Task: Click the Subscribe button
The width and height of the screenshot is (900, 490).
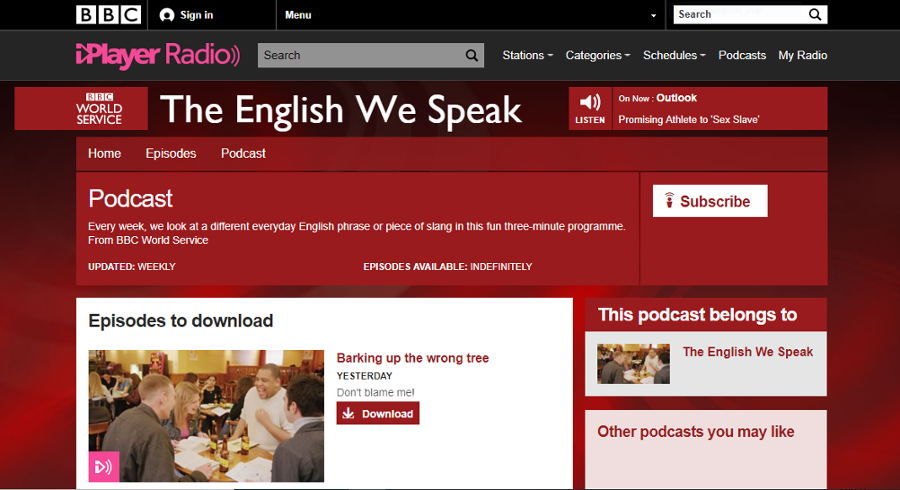Action: pyautogui.click(x=710, y=201)
